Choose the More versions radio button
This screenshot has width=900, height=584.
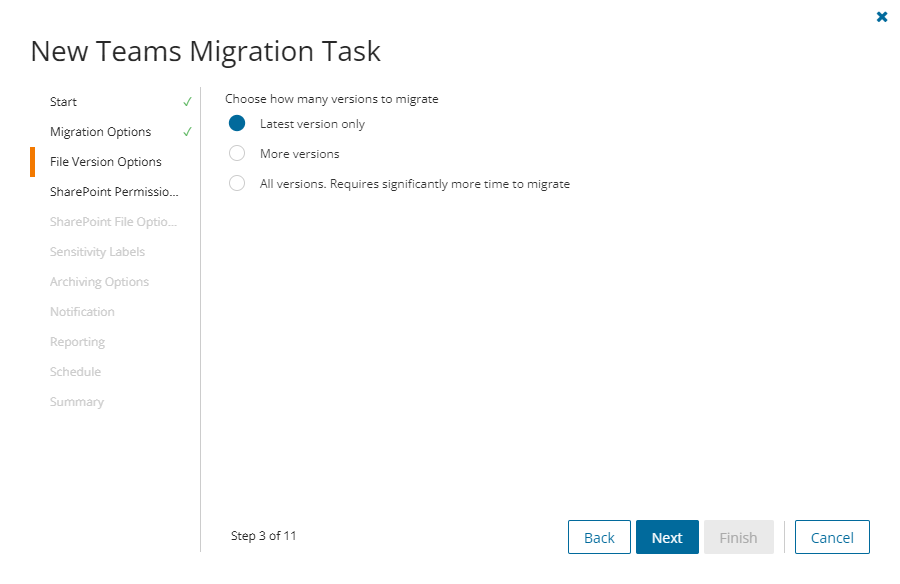click(x=237, y=154)
